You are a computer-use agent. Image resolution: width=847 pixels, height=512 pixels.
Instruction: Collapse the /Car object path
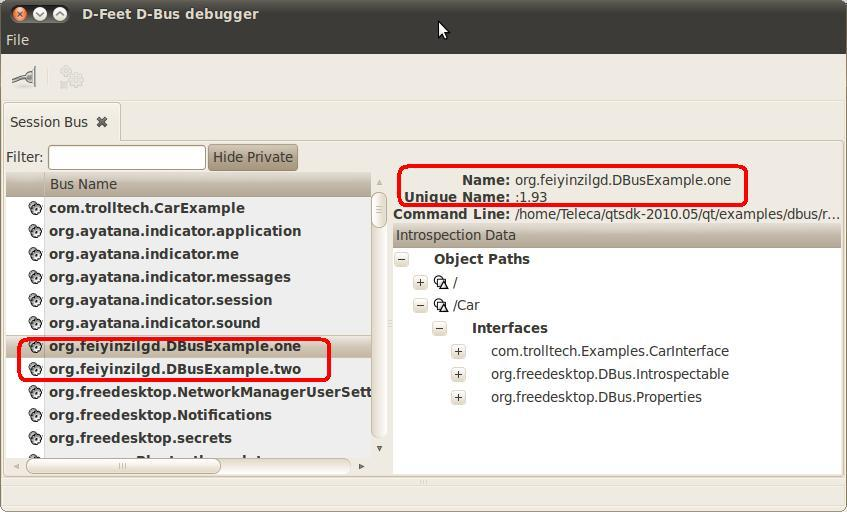pos(420,306)
